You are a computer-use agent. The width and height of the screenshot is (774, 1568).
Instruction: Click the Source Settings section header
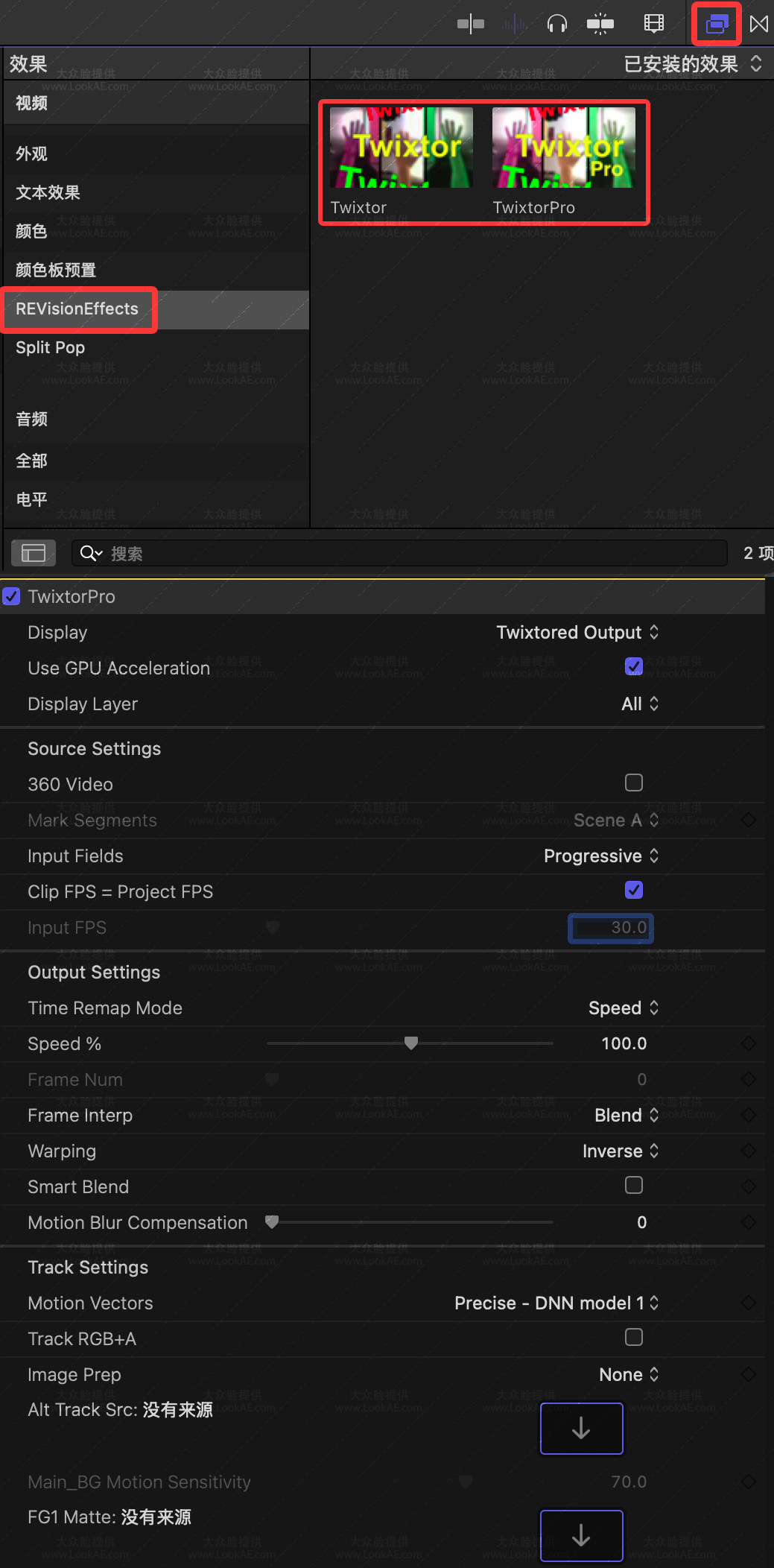pyautogui.click(x=95, y=748)
